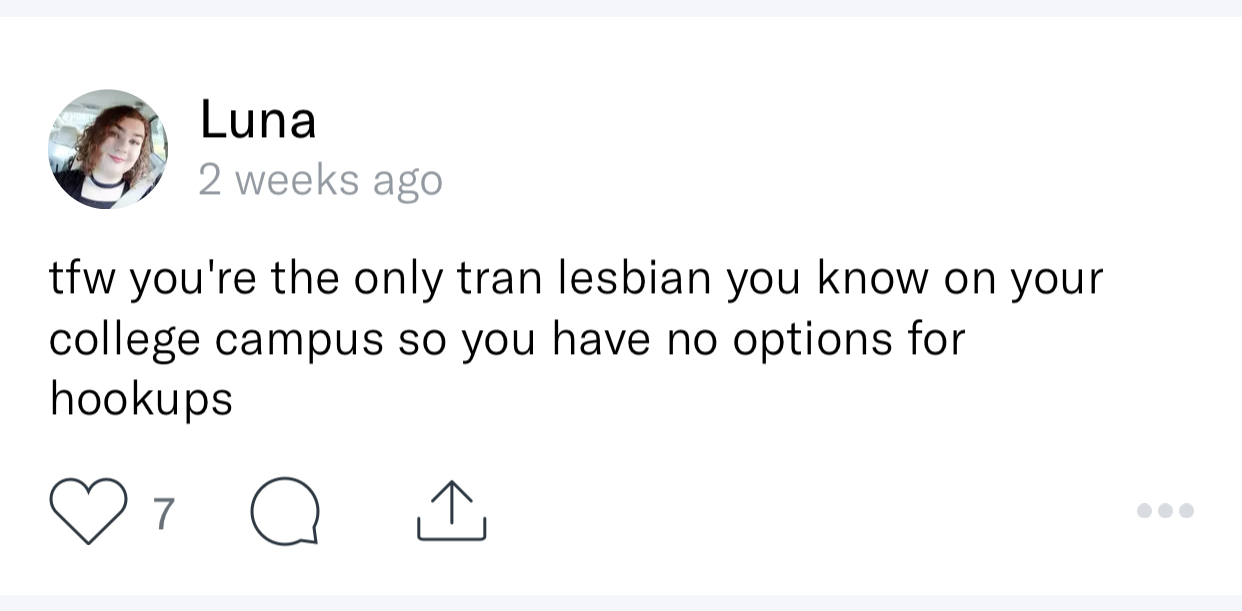Viewport: 1242px width, 611px height.
Task: Like the post with the heart icon
Action: (x=88, y=511)
